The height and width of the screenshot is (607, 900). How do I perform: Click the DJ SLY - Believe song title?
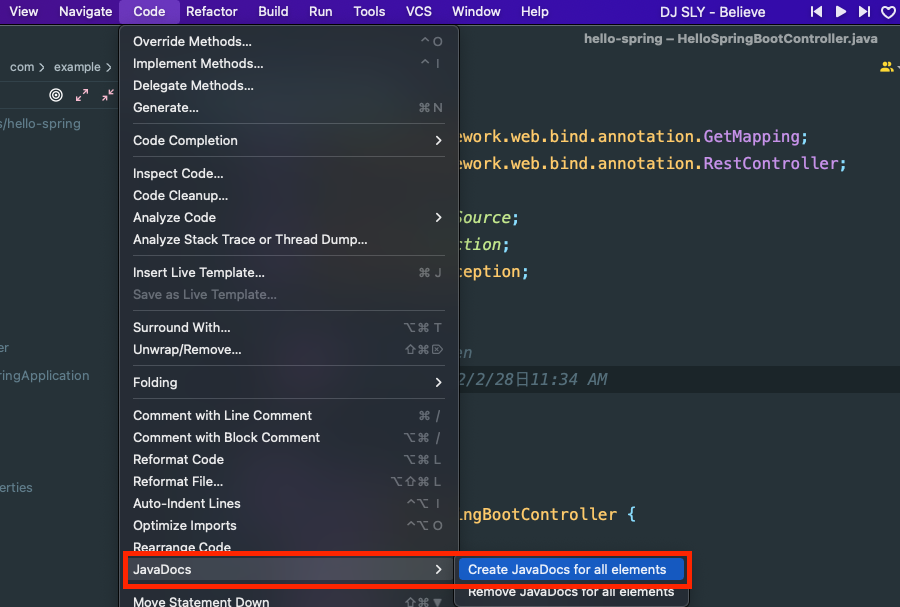coord(712,12)
